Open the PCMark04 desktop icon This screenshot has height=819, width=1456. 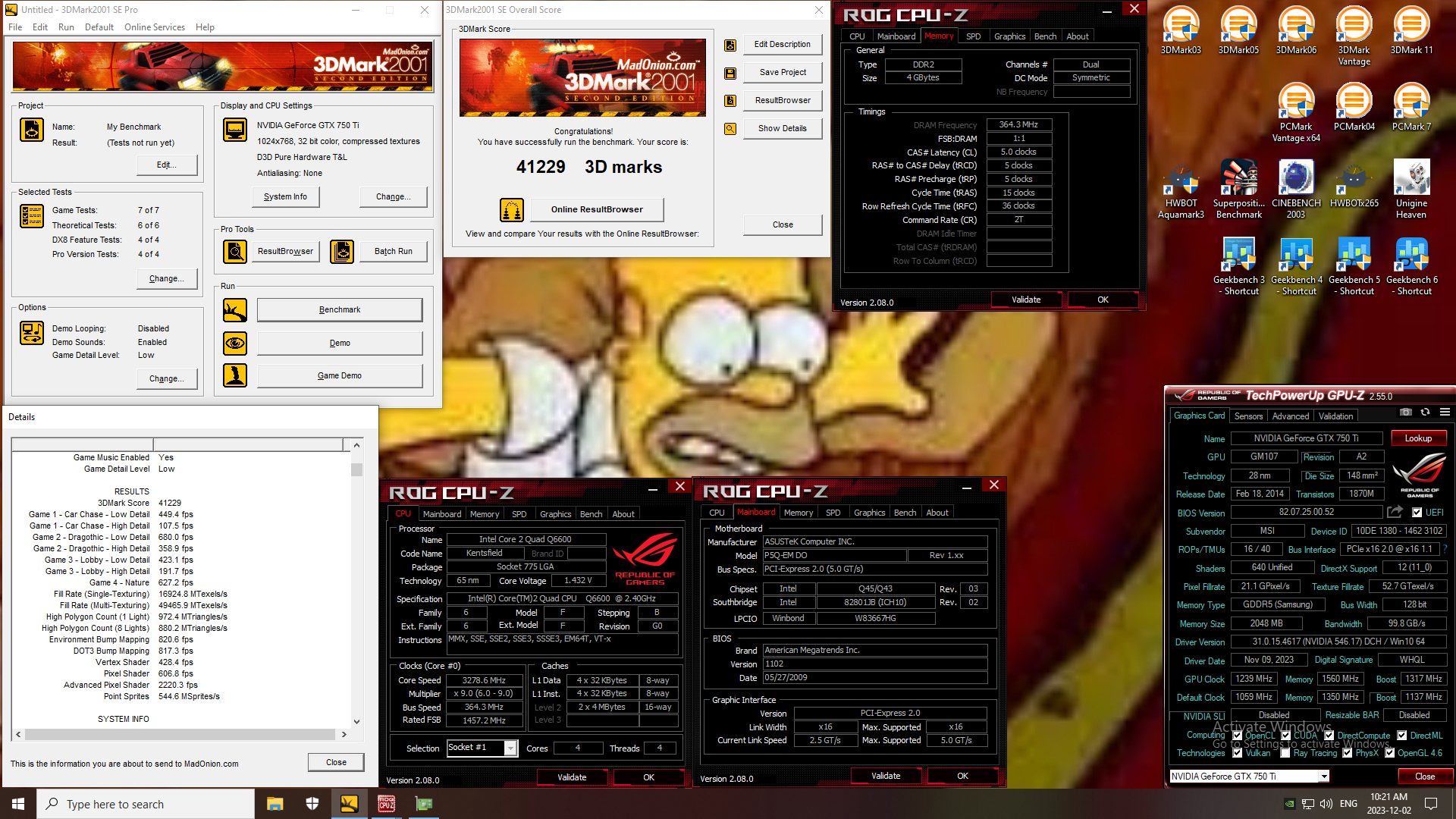1354,107
